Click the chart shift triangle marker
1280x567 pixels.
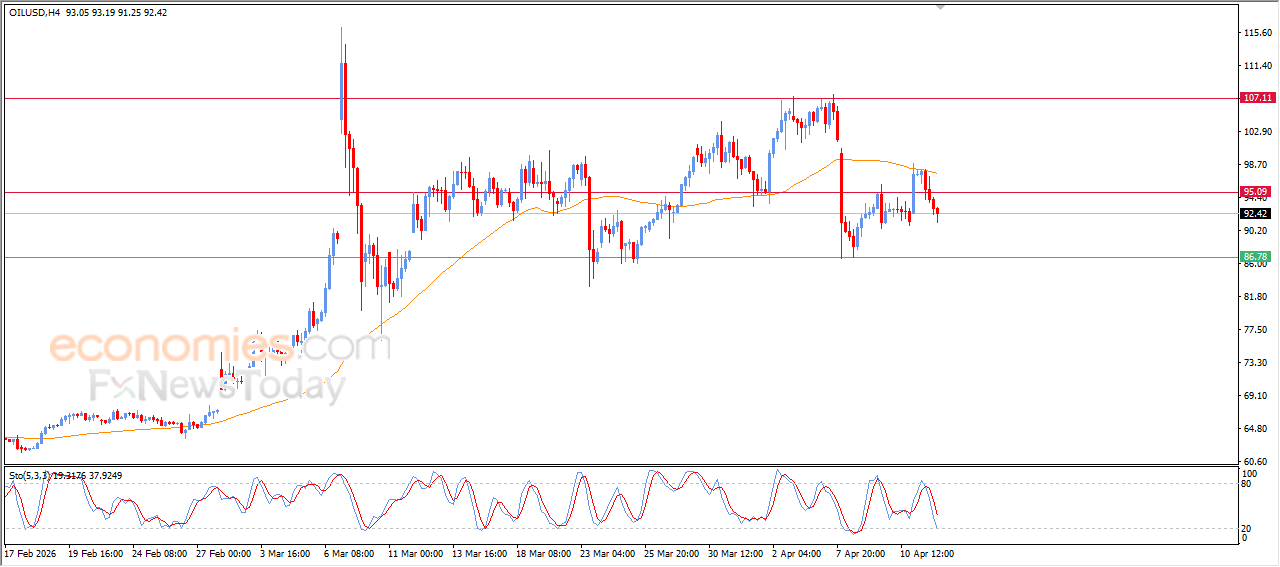click(939, 7)
